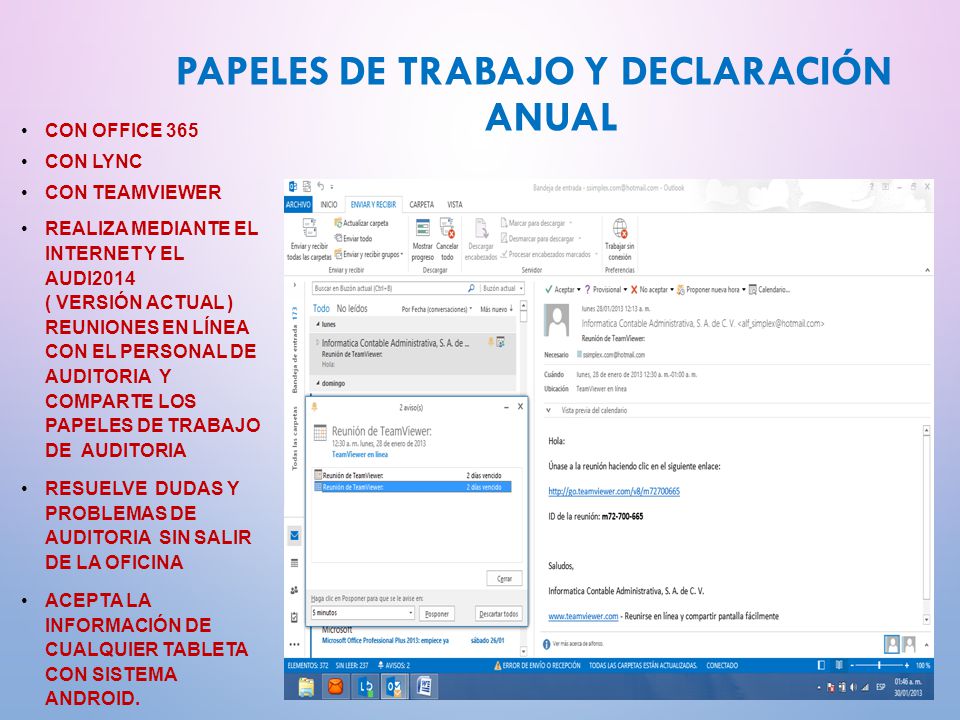Switch to the INICIO ribbon tab
This screenshot has height=720, width=960.
[329, 204]
